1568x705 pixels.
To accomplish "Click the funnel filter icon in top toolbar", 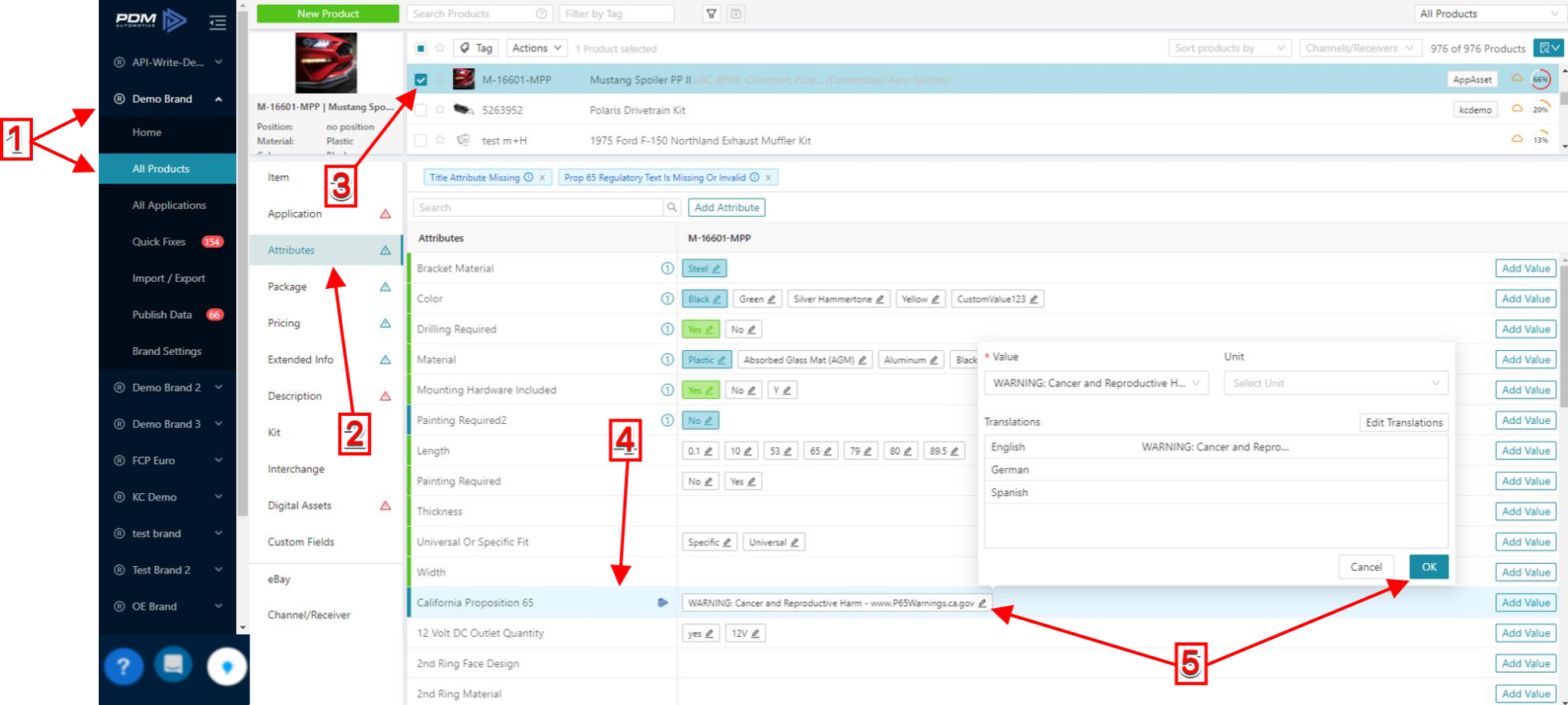I will click(x=711, y=14).
